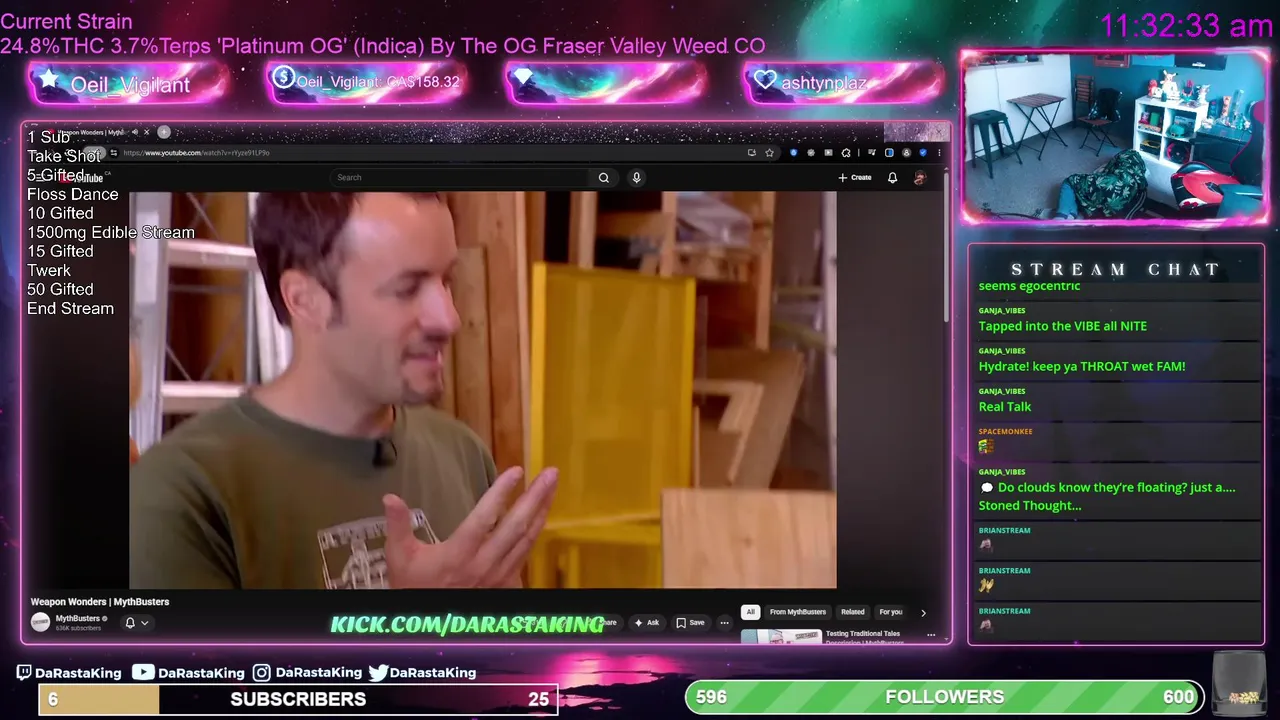Click the 'End Stream' goal text
Viewport: 1280px width, 720px height.
click(70, 308)
